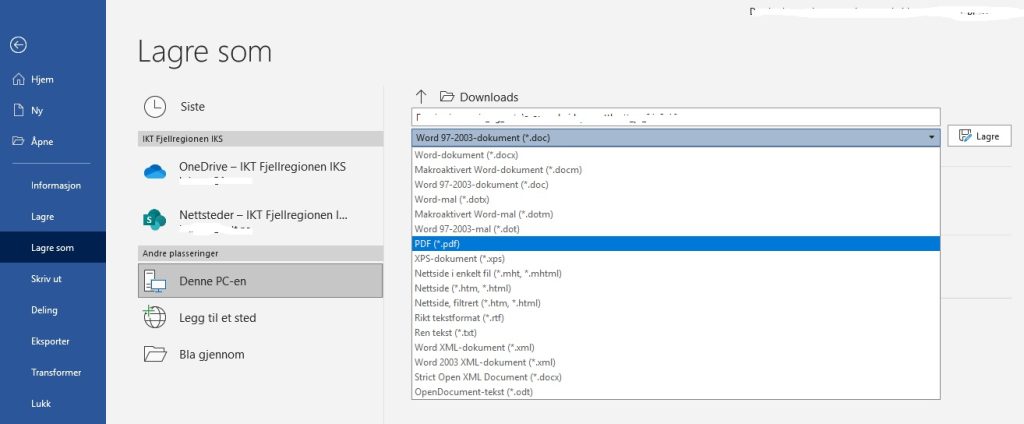Open the file type dropdown
Viewport: 1024px width, 424px height.
click(676, 137)
